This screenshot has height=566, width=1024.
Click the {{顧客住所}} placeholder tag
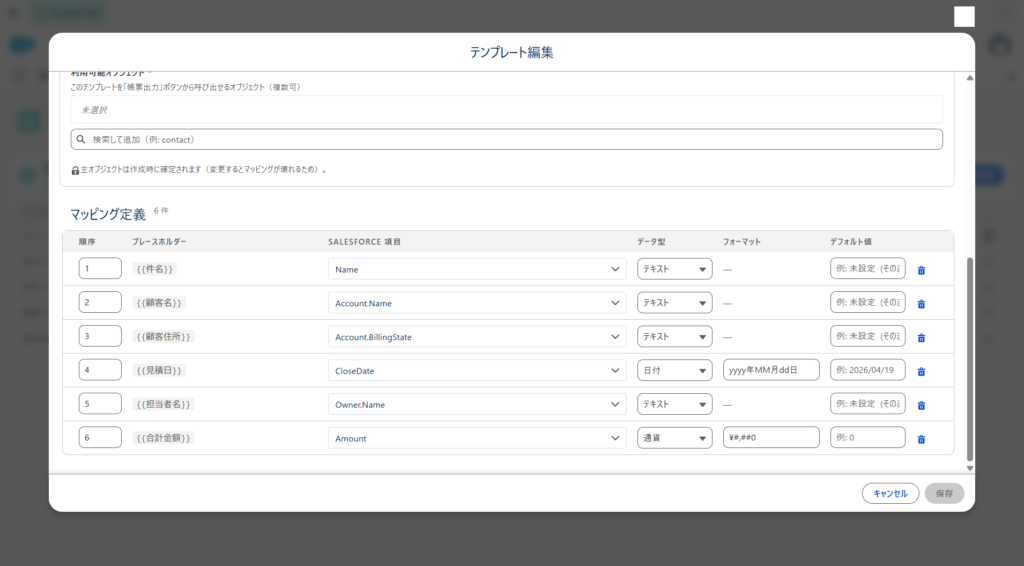click(163, 337)
